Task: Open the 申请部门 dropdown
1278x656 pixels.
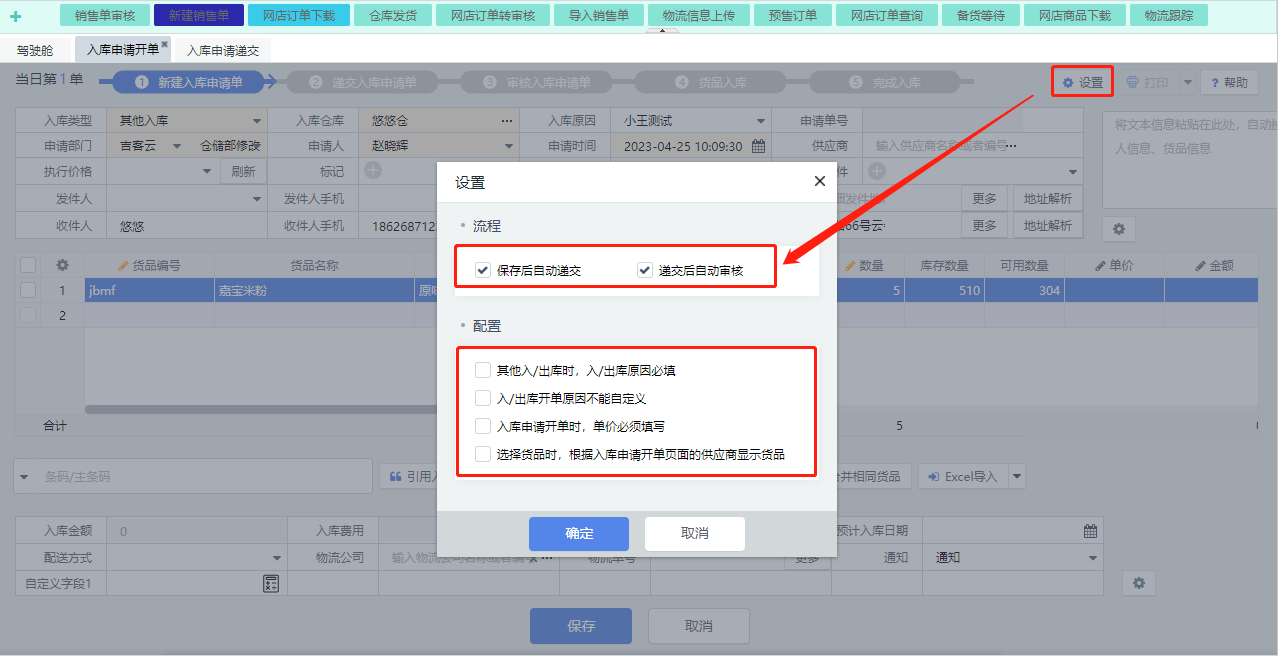Action: 177,146
